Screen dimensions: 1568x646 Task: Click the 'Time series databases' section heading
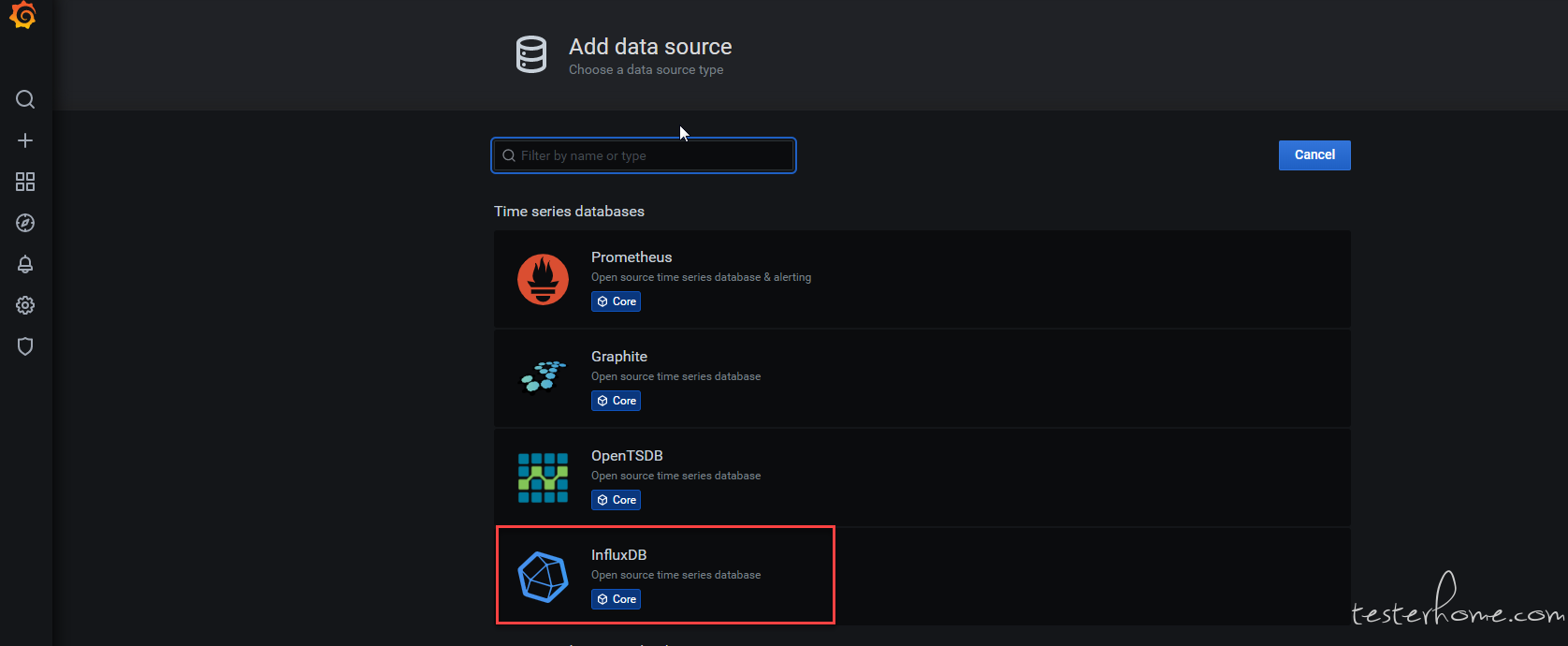[x=569, y=212]
